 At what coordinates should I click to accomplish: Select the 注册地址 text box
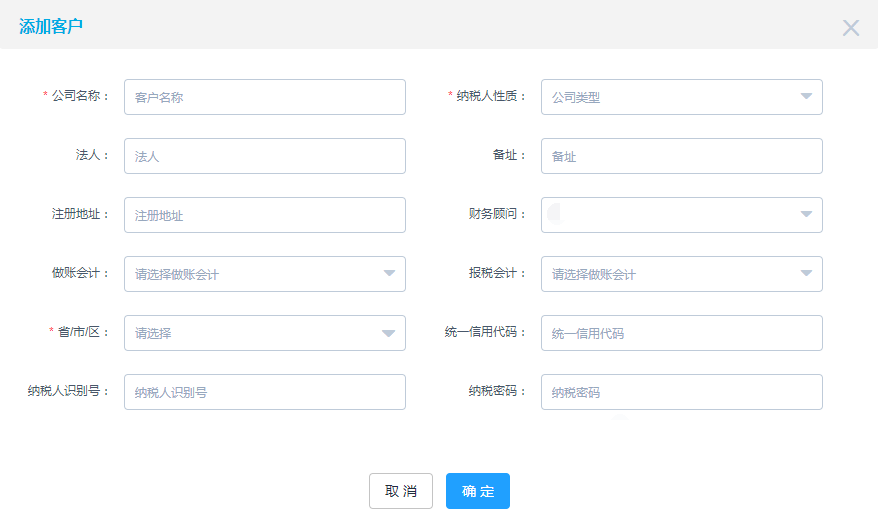[265, 215]
